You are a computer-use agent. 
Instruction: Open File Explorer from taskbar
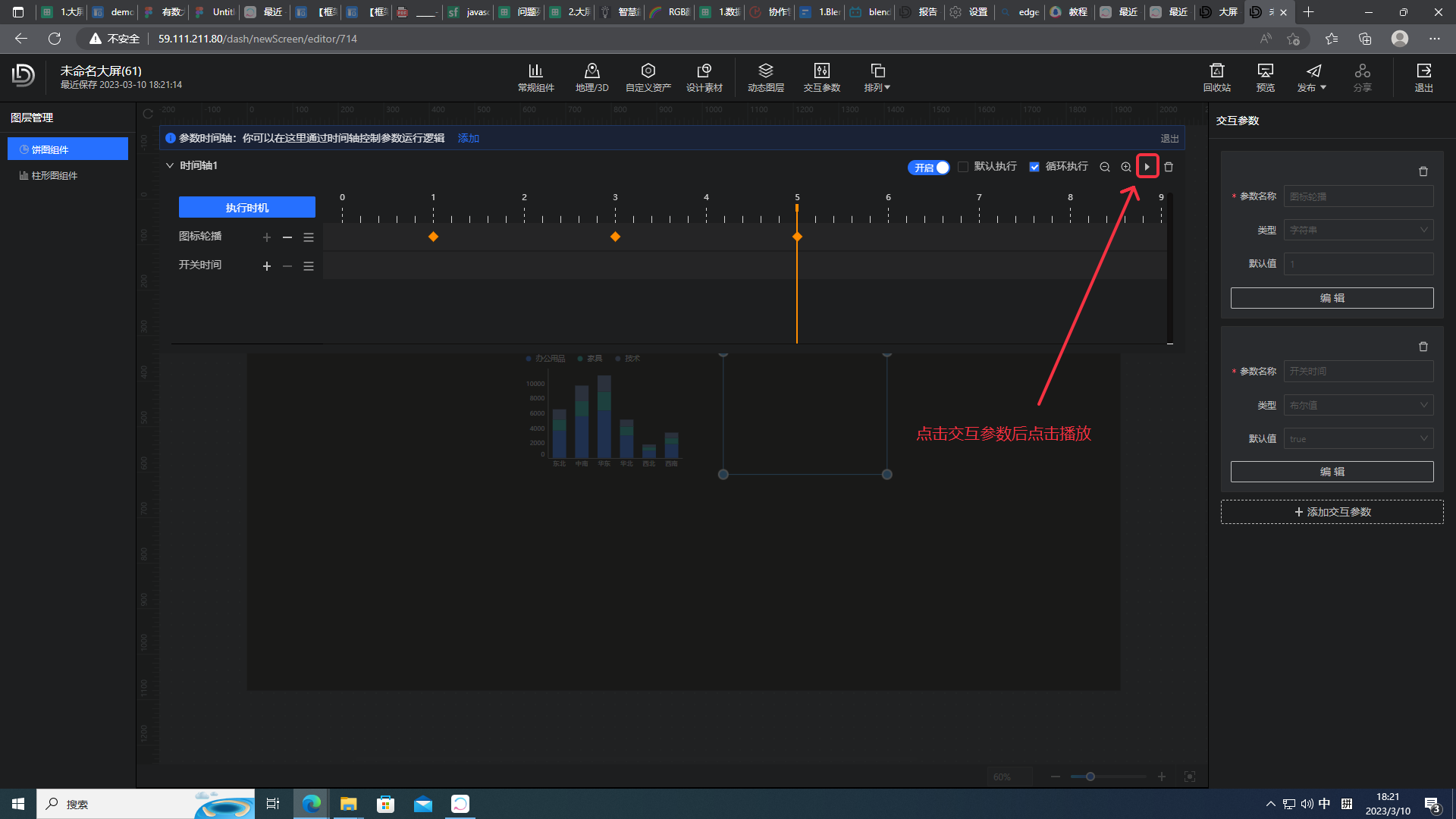point(348,804)
